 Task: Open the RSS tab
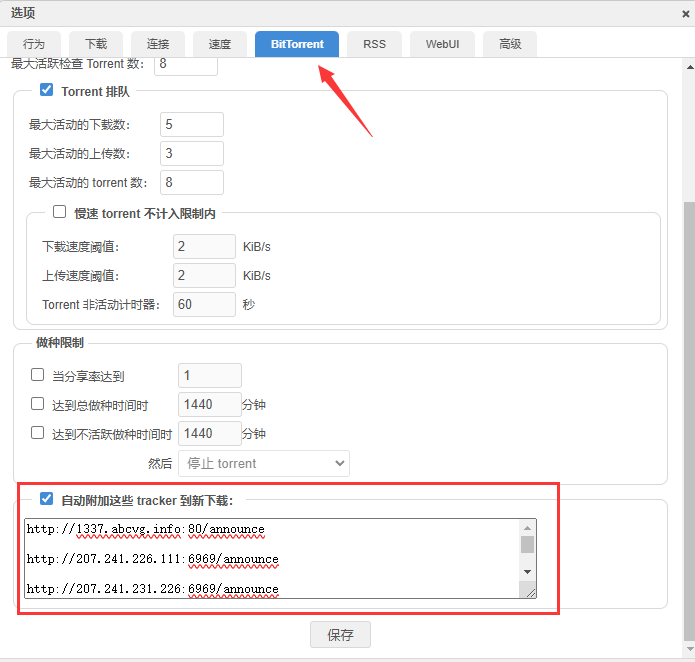click(374, 44)
